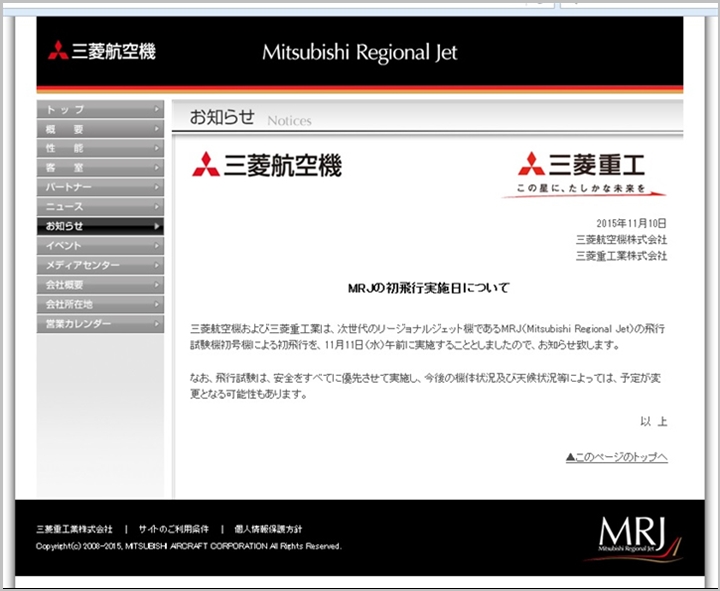Open the 概要 sidebar item
This screenshot has width=720, height=591.
[x=100, y=129]
